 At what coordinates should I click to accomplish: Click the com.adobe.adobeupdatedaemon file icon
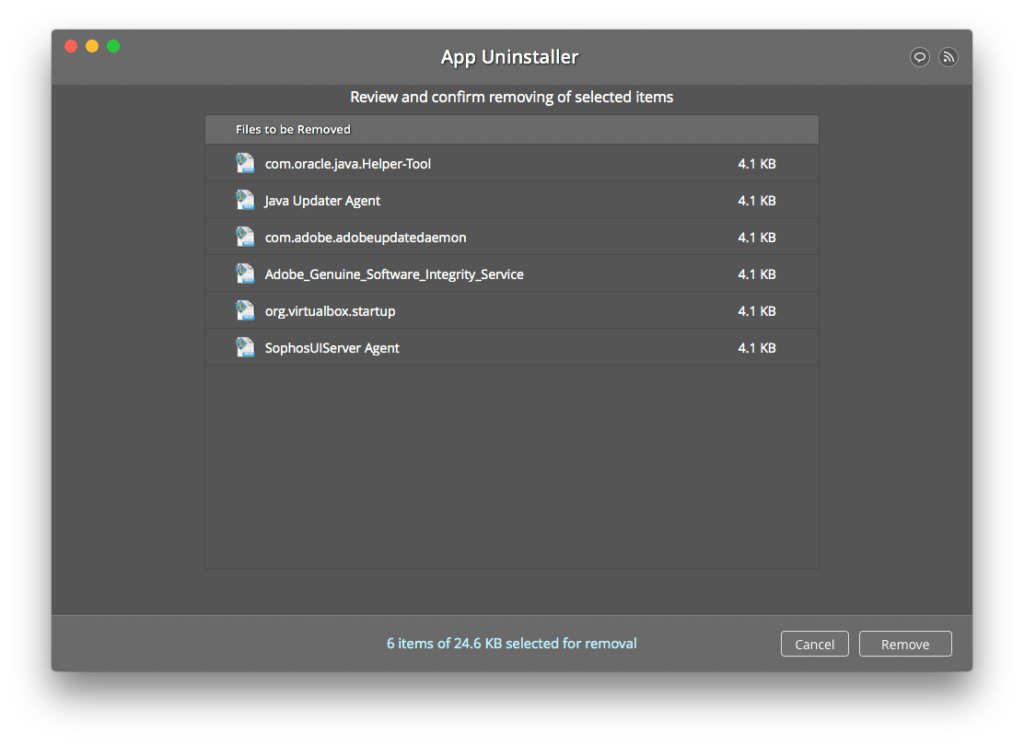245,237
